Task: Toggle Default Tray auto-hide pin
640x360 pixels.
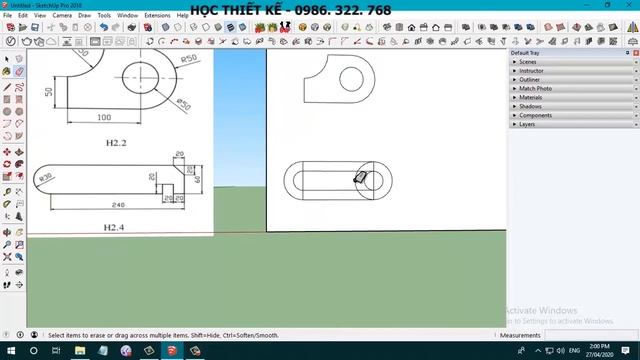Action: pyautogui.click(x=627, y=53)
